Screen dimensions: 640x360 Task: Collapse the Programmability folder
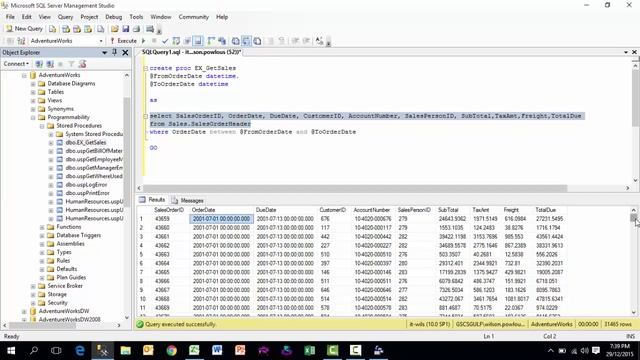tap(33, 118)
